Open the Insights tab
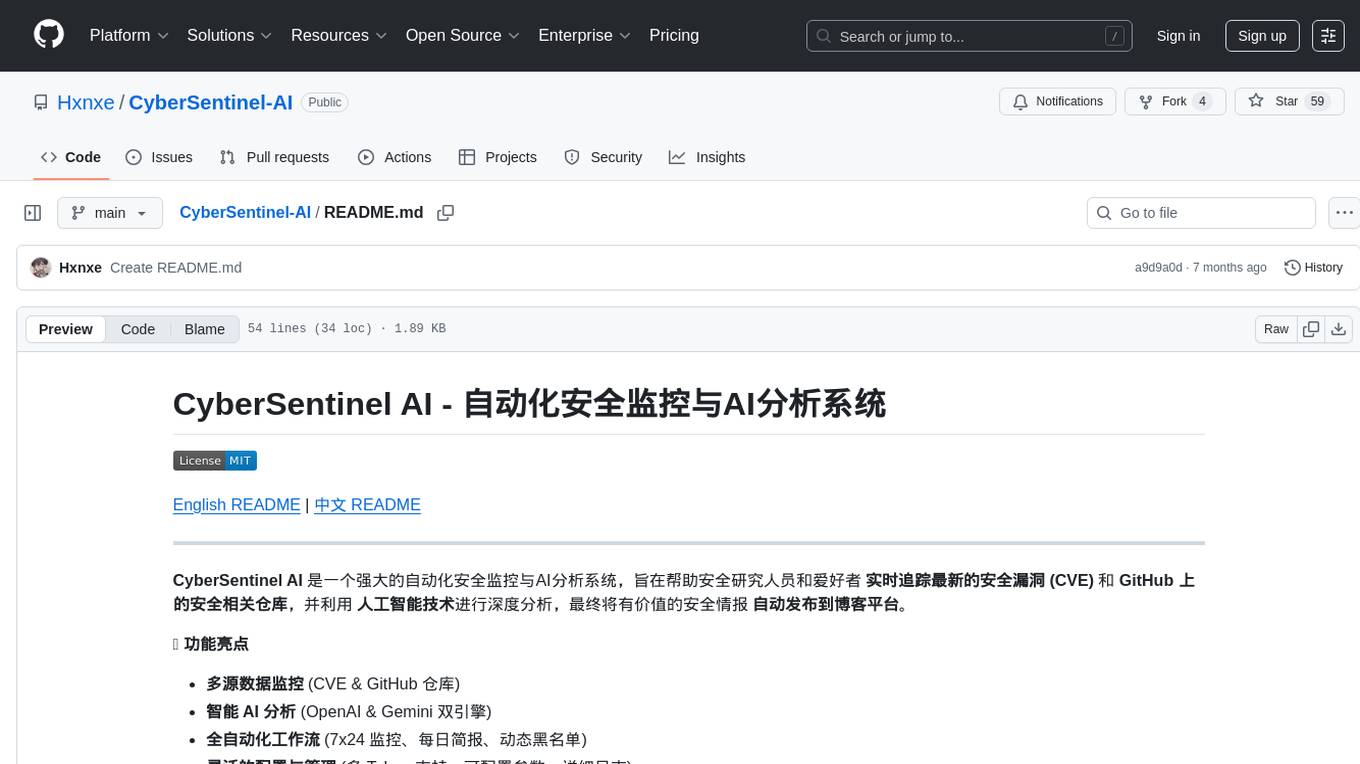Screen dimensions: 1360x764 pyautogui.click(x=707, y=157)
